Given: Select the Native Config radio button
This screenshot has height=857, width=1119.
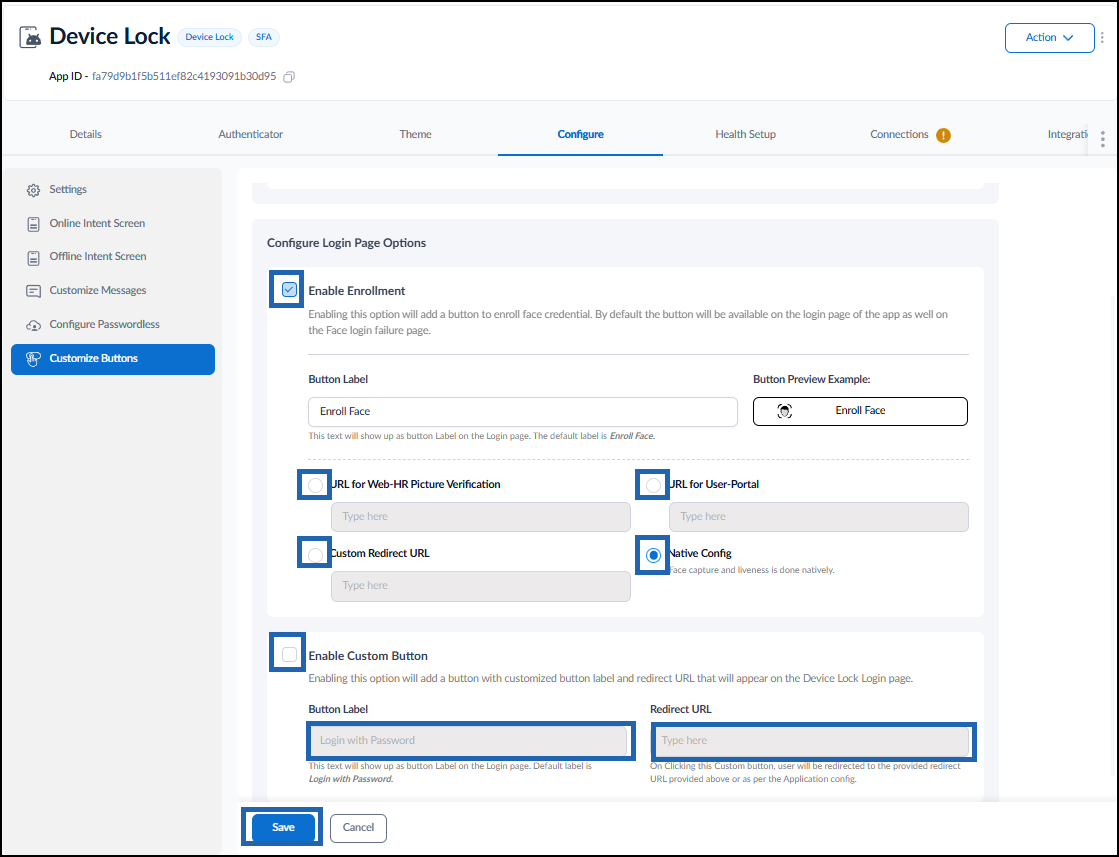Looking at the screenshot, I should [x=653, y=554].
